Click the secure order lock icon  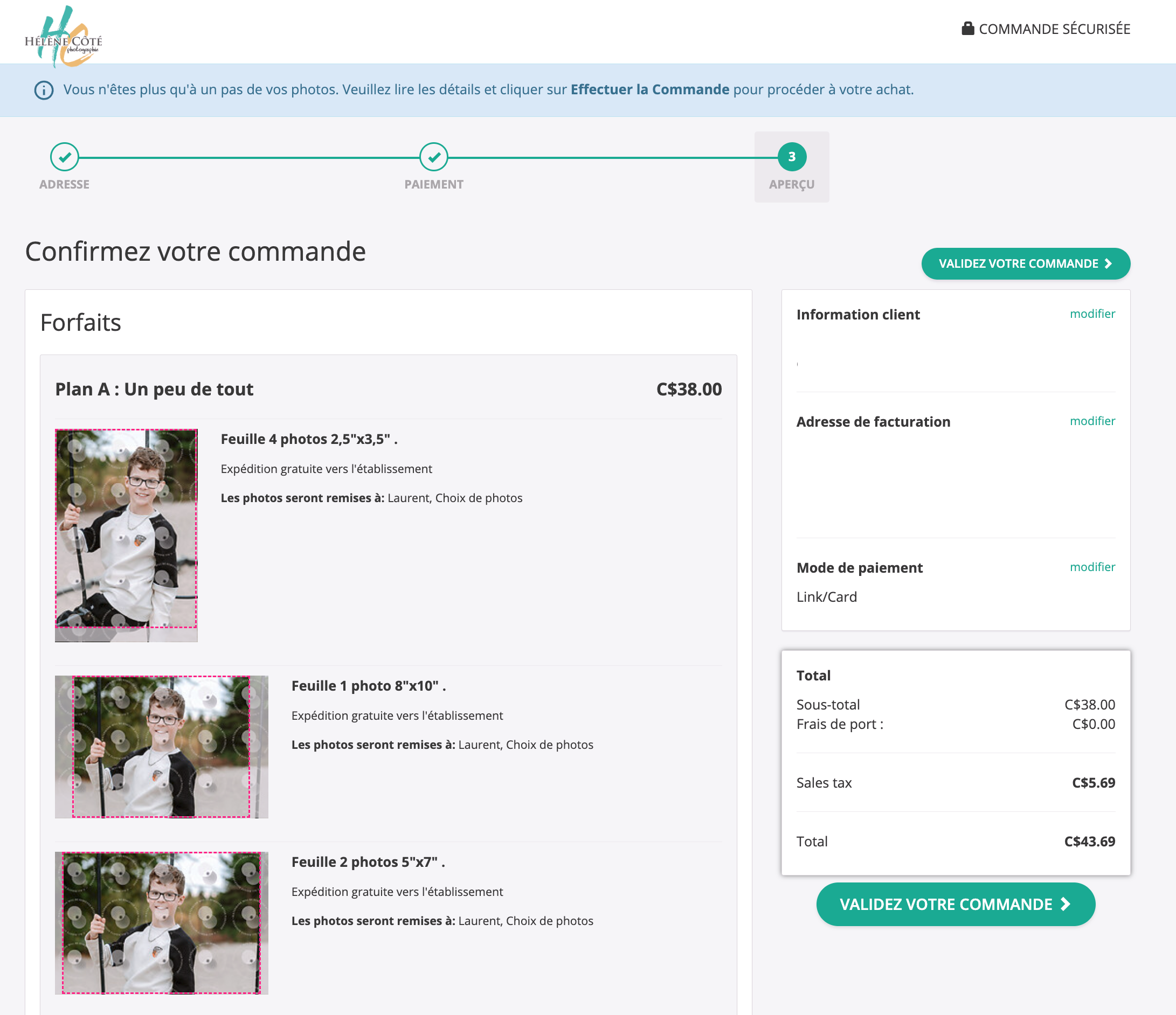(x=968, y=29)
